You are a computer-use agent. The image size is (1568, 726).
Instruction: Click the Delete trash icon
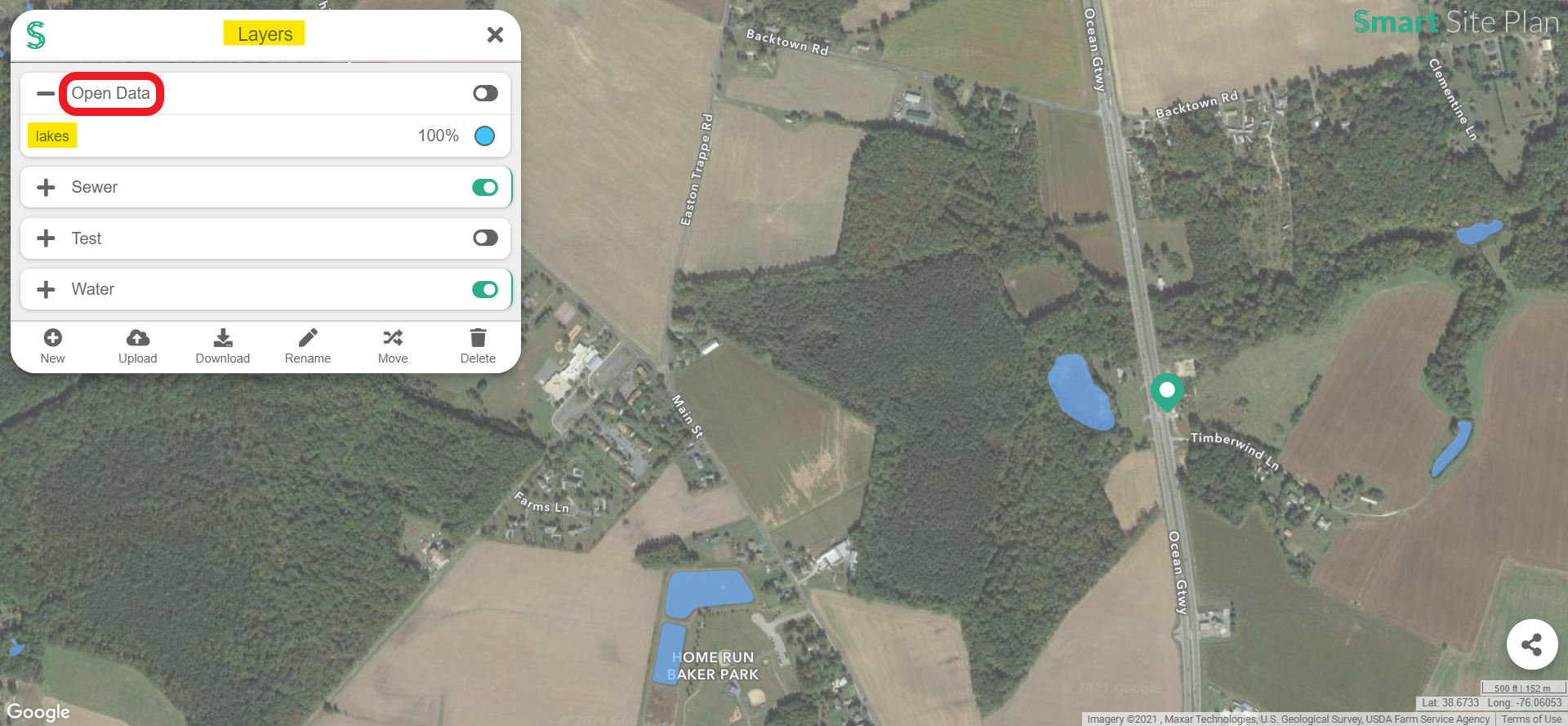pos(478,337)
